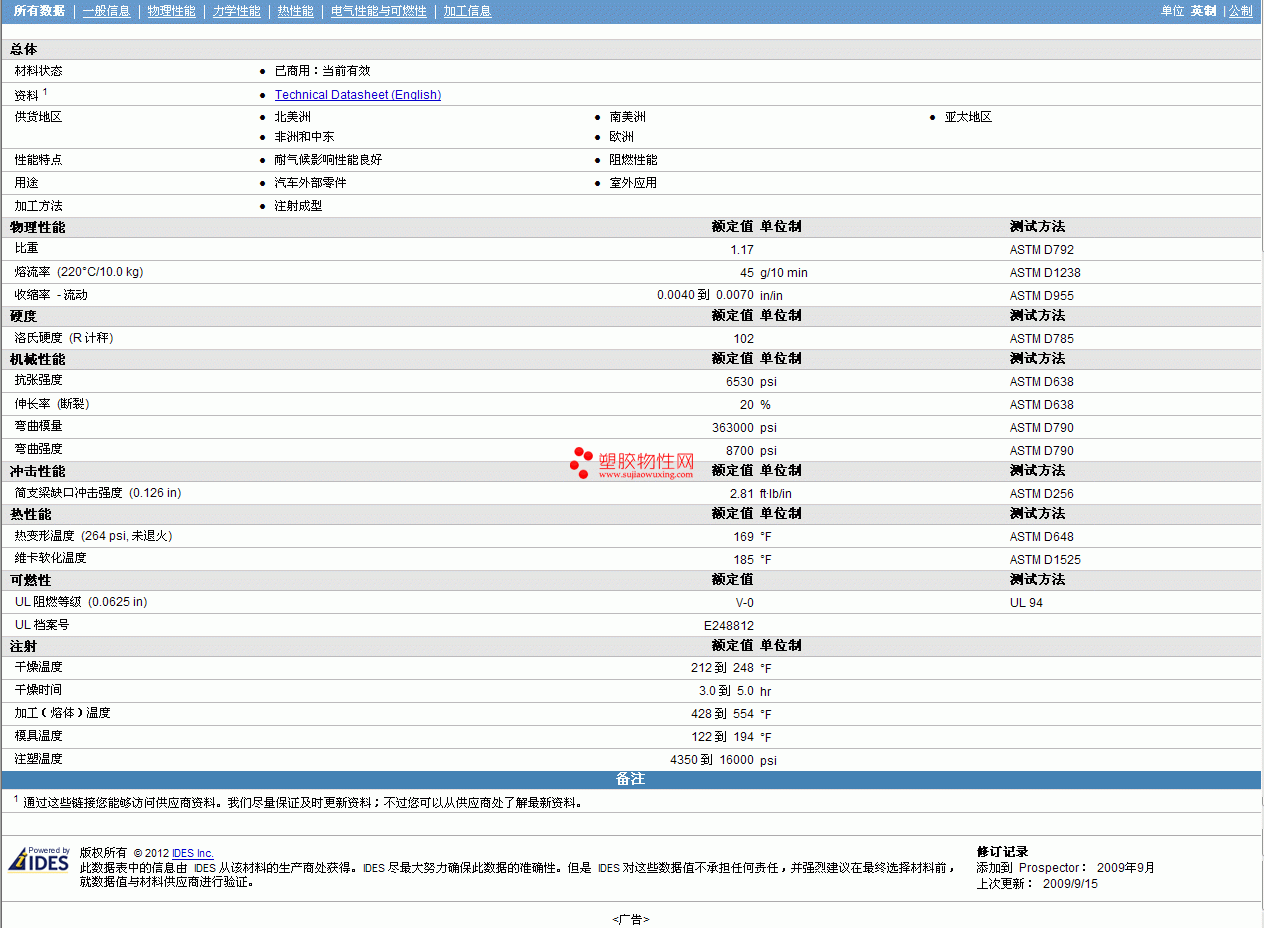Select the ASTM D256 cell
The height and width of the screenshot is (928, 1264).
[1042, 494]
